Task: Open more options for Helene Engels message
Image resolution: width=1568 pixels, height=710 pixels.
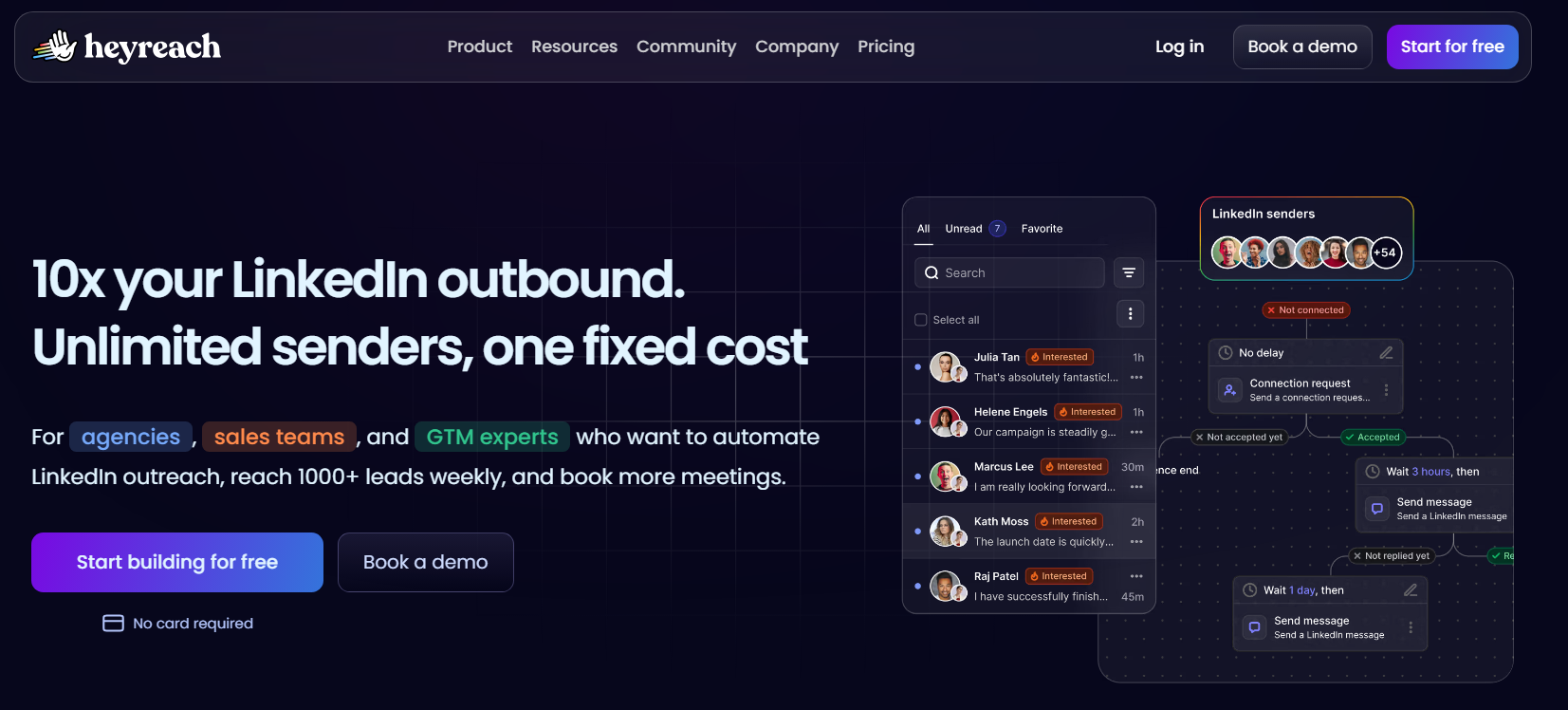Action: [1136, 432]
